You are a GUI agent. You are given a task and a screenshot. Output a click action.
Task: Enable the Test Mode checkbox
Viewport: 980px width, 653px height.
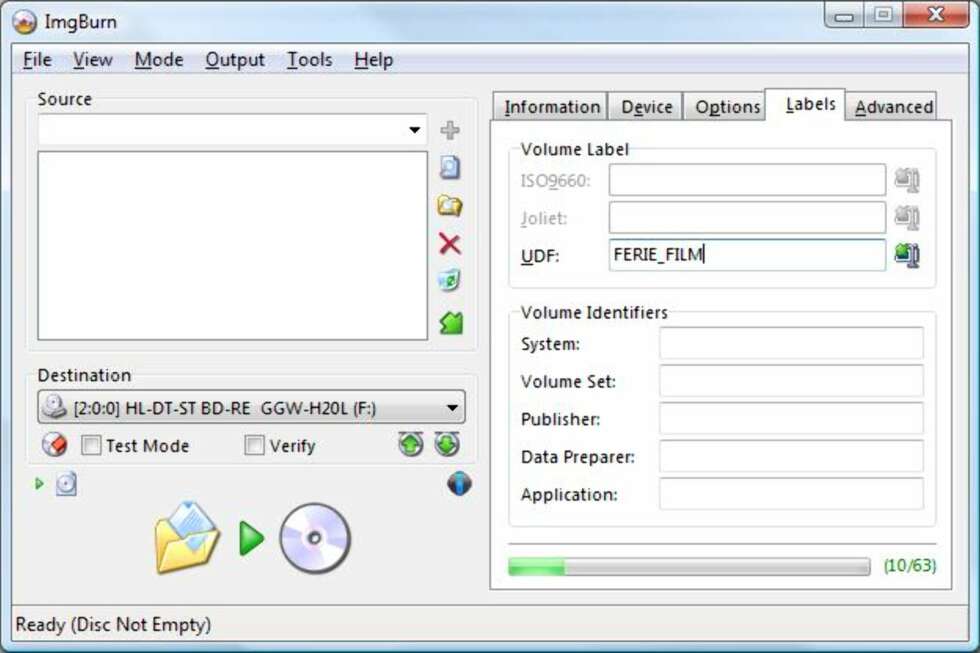tap(91, 446)
